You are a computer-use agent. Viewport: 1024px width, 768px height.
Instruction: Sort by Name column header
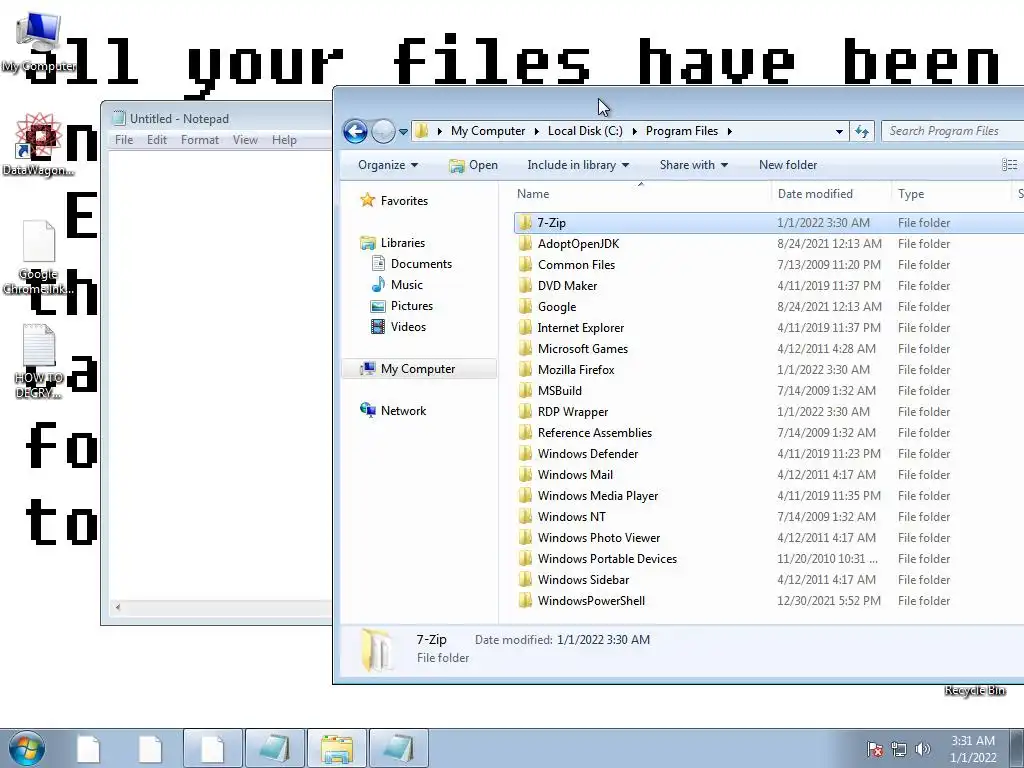coord(533,194)
